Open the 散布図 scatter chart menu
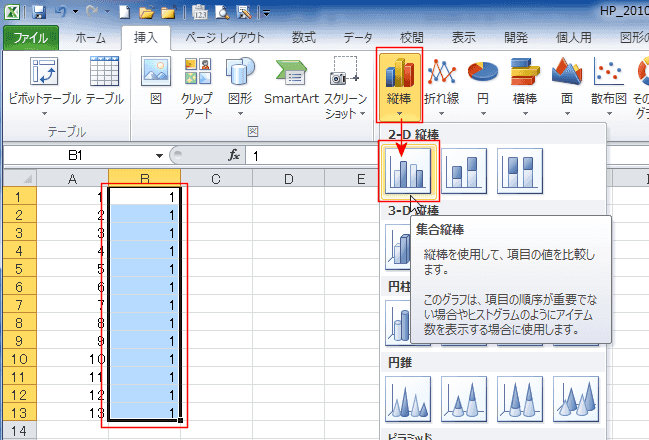Image resolution: width=649 pixels, height=440 pixels. pos(608,87)
